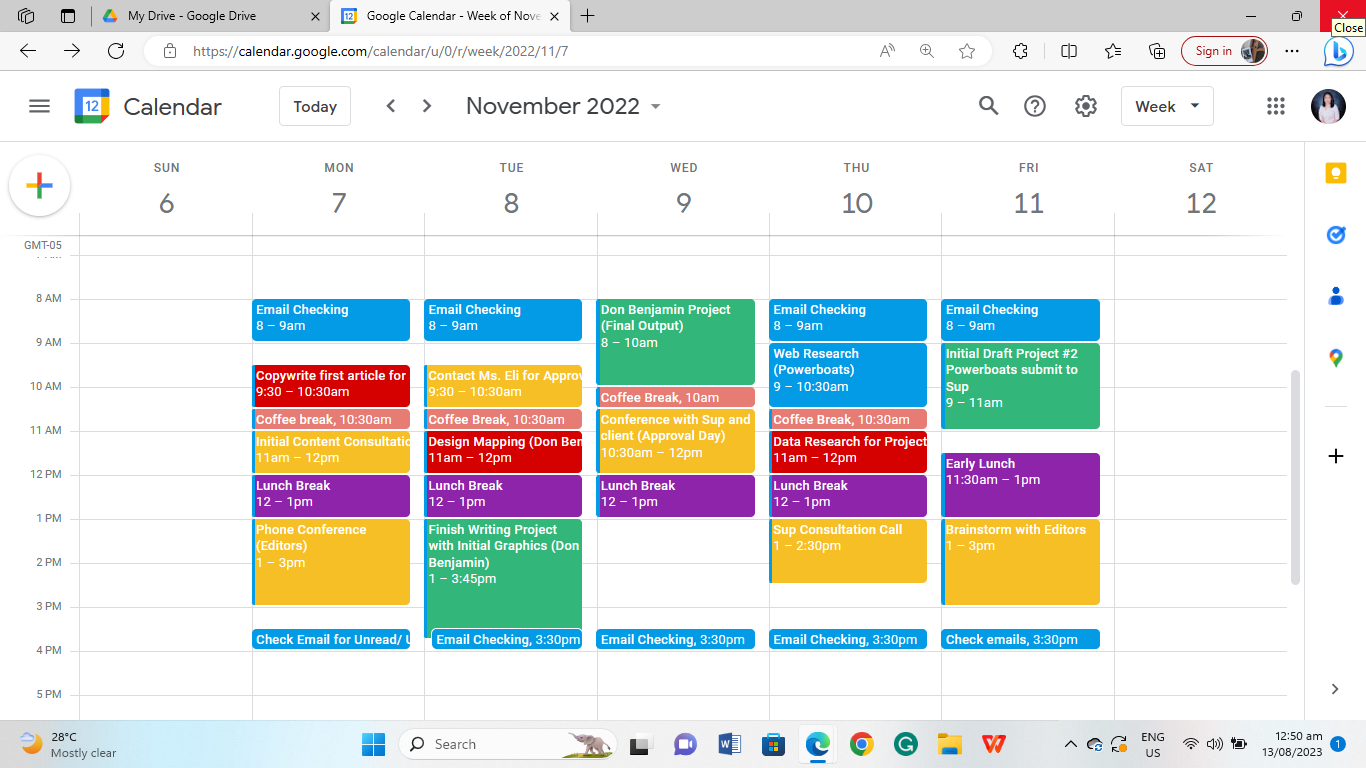Image resolution: width=1366 pixels, height=768 pixels.
Task: Open the Google account profile picture
Action: (x=1328, y=106)
